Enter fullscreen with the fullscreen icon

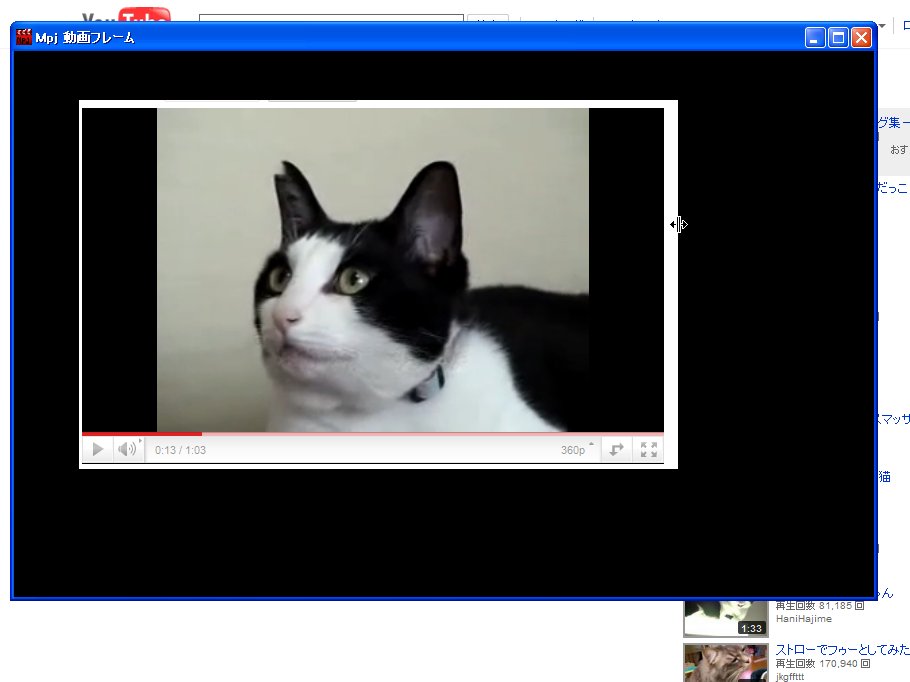coord(648,449)
